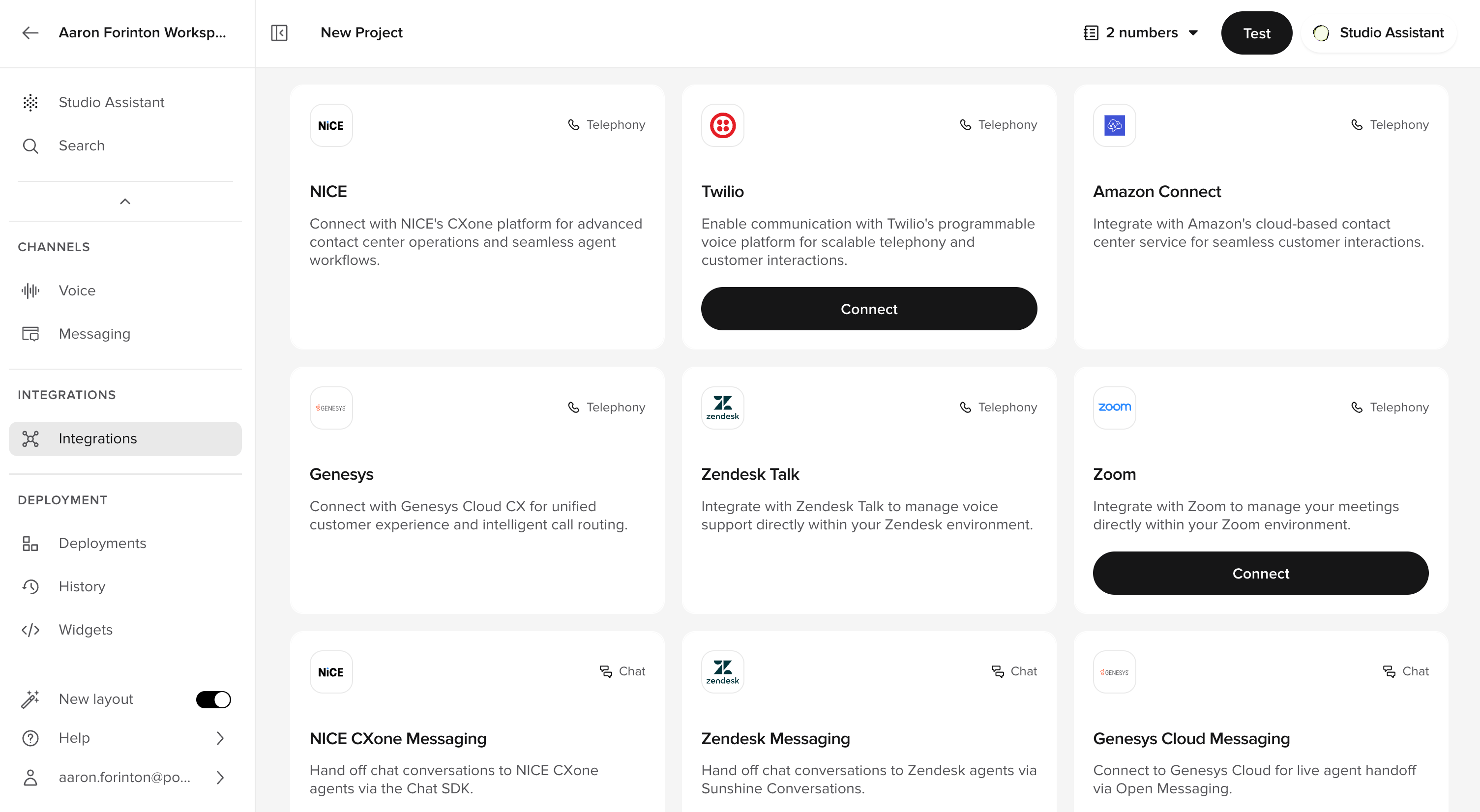Click the Test button
The image size is (1480, 812).
(x=1256, y=33)
